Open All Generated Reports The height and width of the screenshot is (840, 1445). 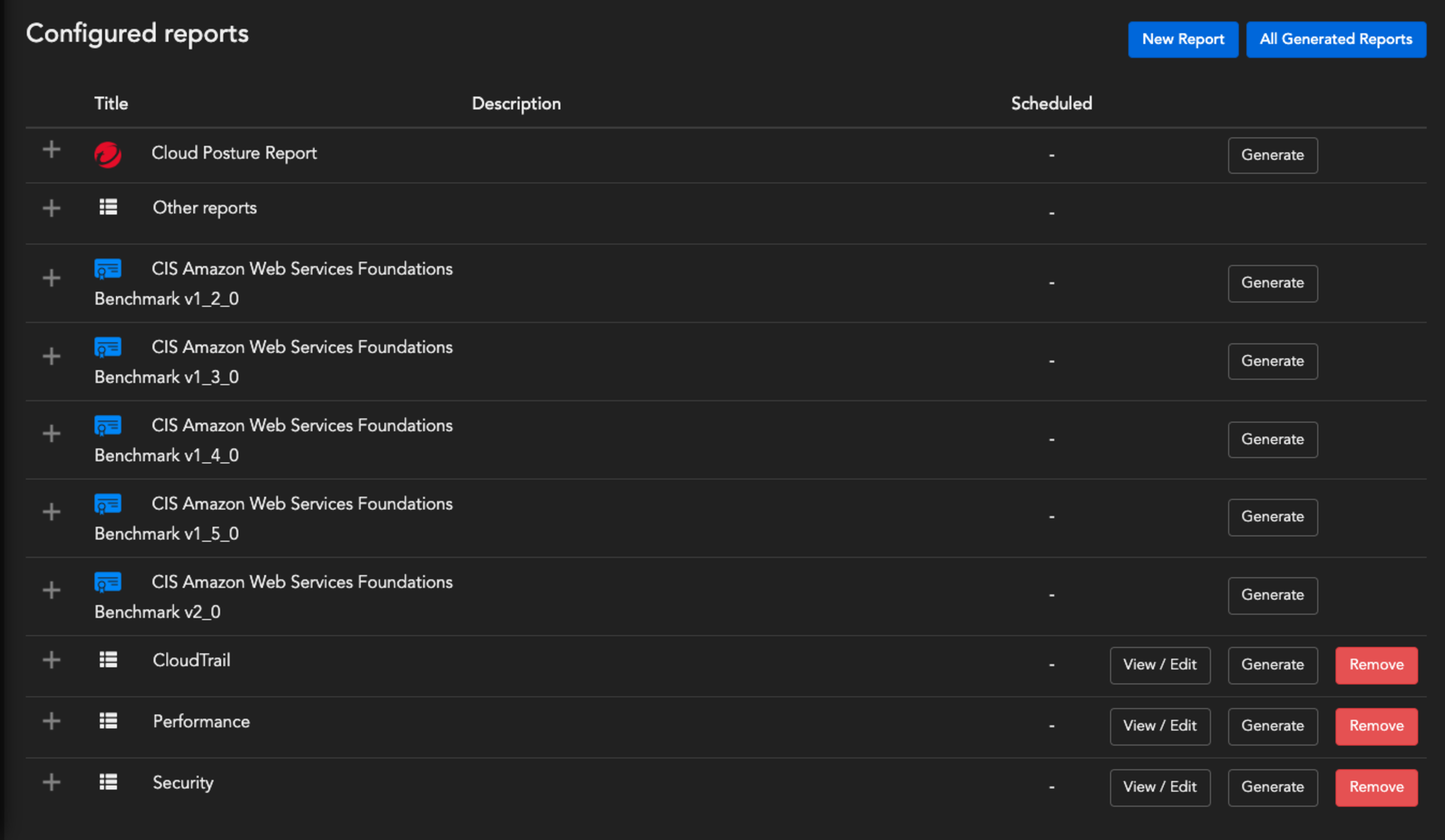pyautogui.click(x=1336, y=39)
